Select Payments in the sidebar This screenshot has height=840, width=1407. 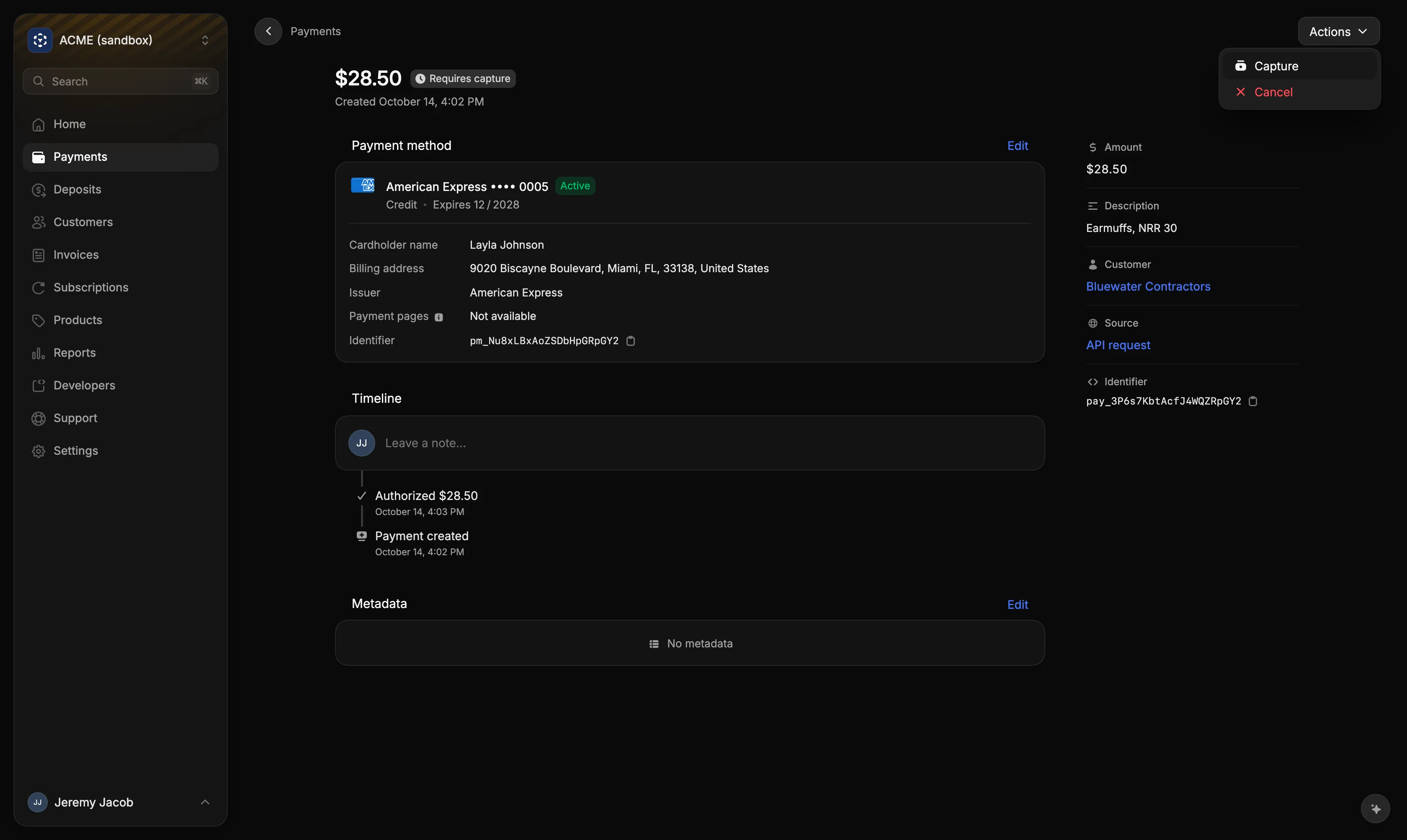coord(120,157)
